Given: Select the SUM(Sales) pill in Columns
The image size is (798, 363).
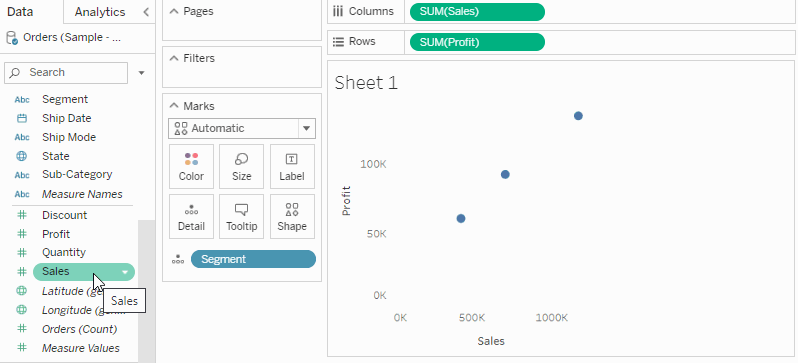Looking at the screenshot, I should (x=477, y=12).
